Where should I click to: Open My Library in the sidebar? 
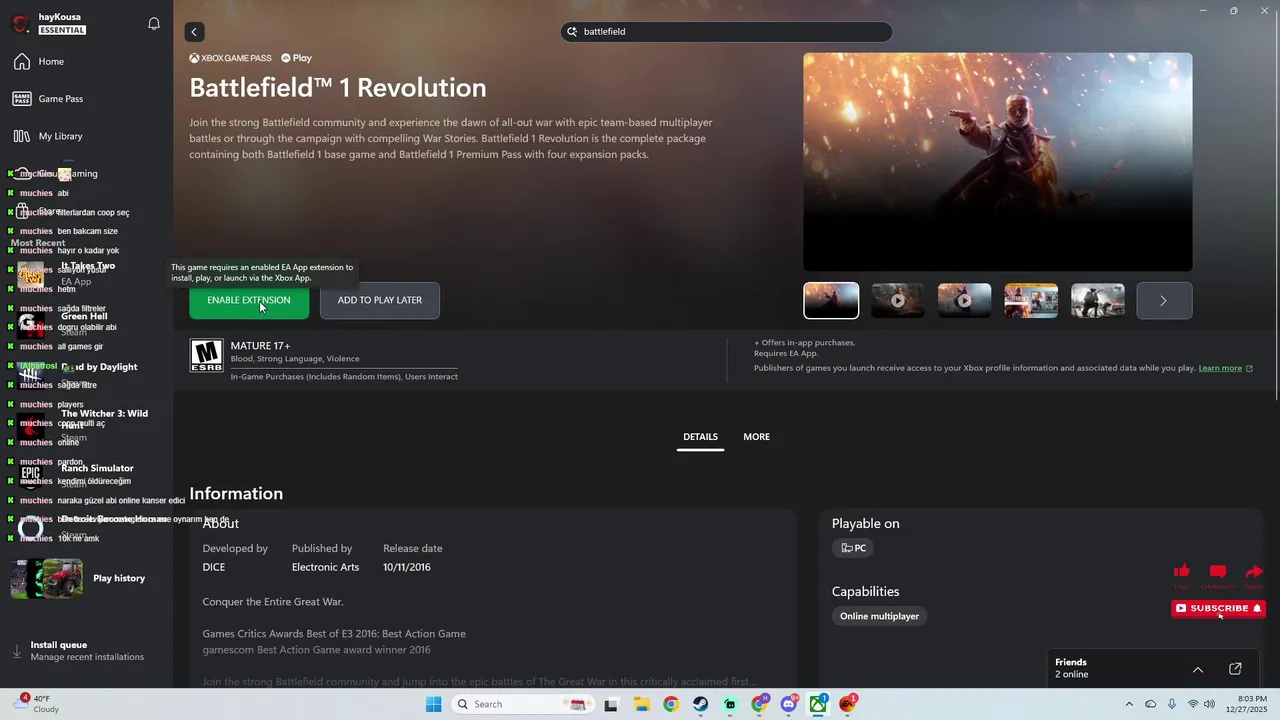point(86,136)
